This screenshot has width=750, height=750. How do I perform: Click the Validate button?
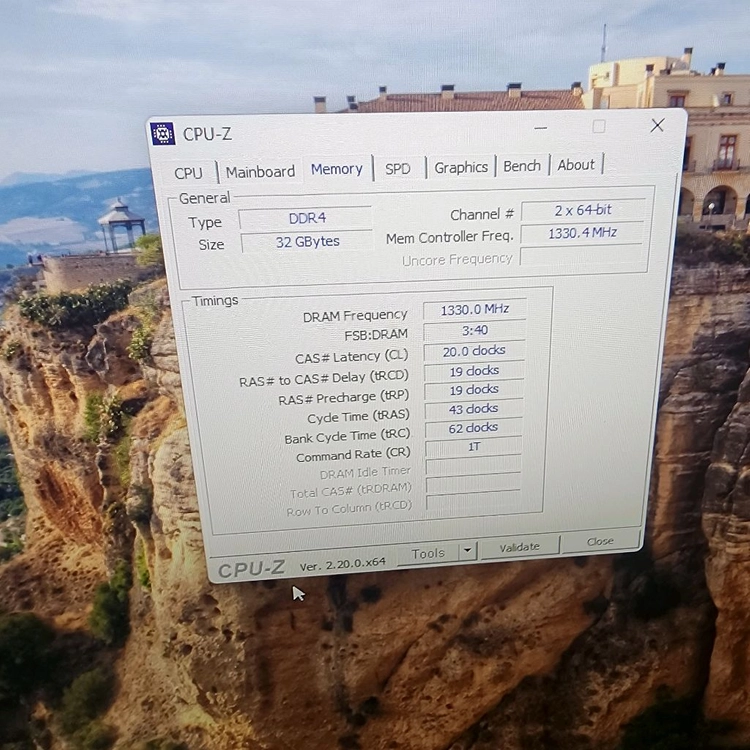[519, 547]
